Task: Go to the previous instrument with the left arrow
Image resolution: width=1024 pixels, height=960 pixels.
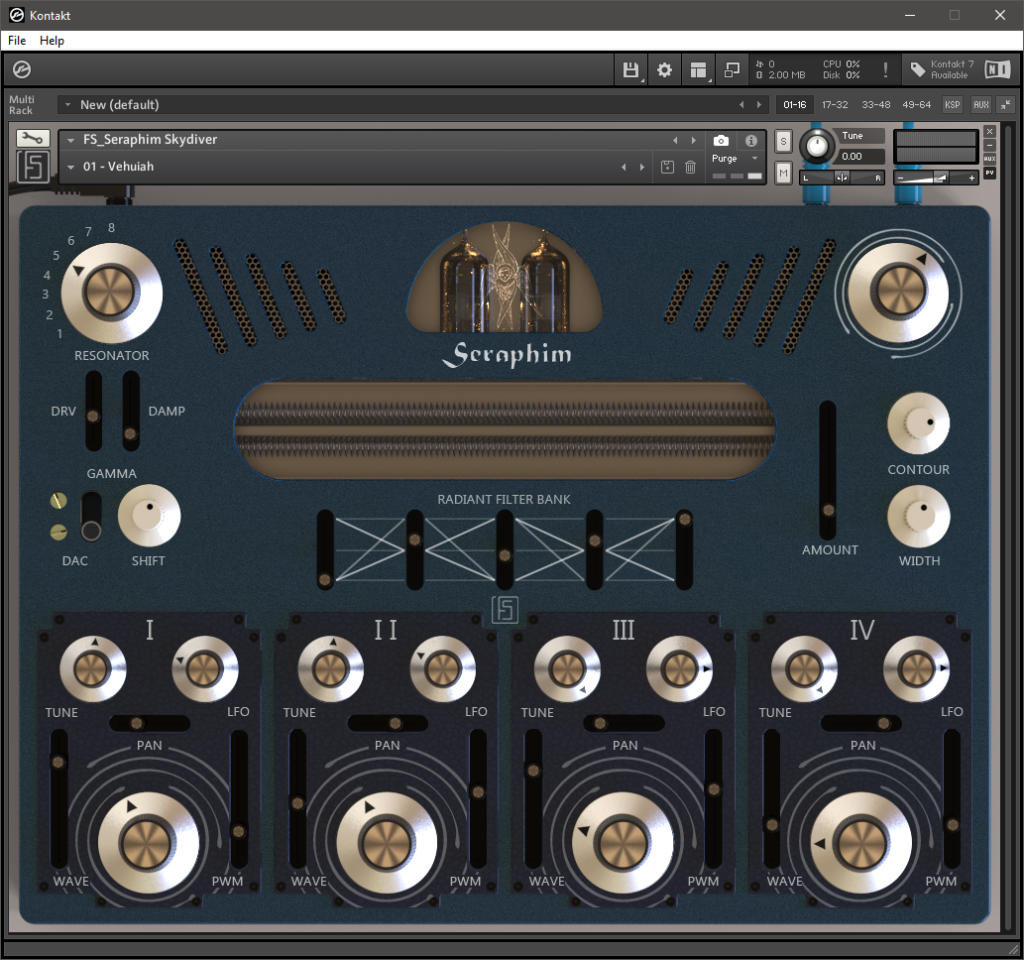Action: point(675,140)
